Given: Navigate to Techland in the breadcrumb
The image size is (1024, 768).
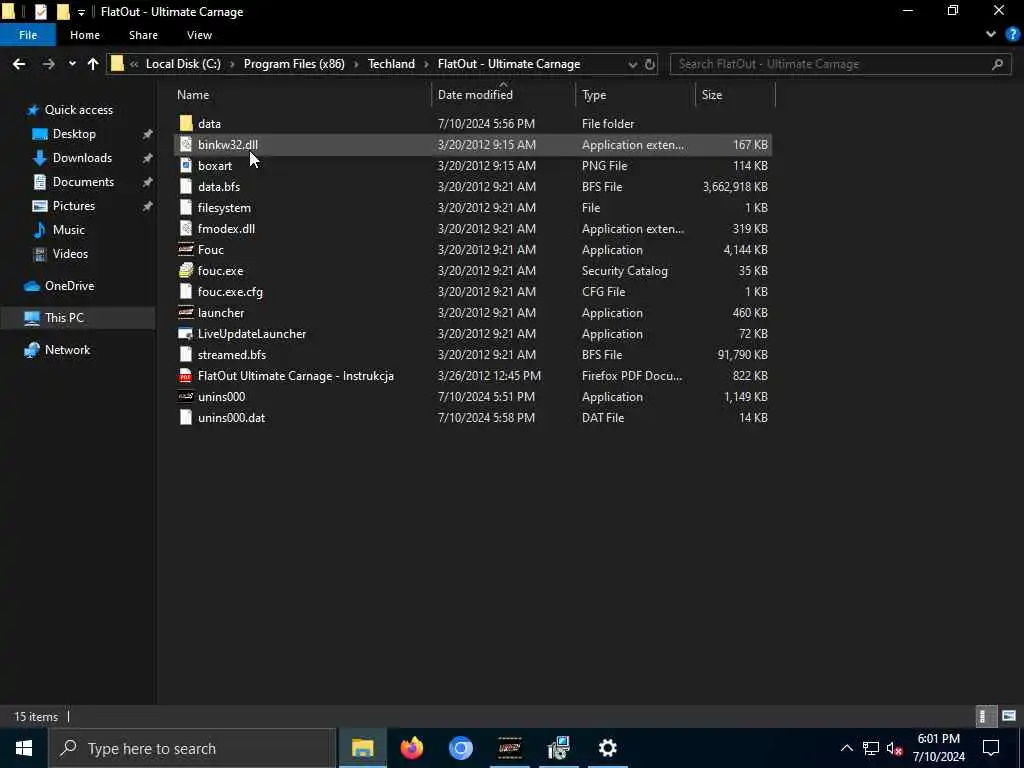Looking at the screenshot, I should tap(391, 64).
